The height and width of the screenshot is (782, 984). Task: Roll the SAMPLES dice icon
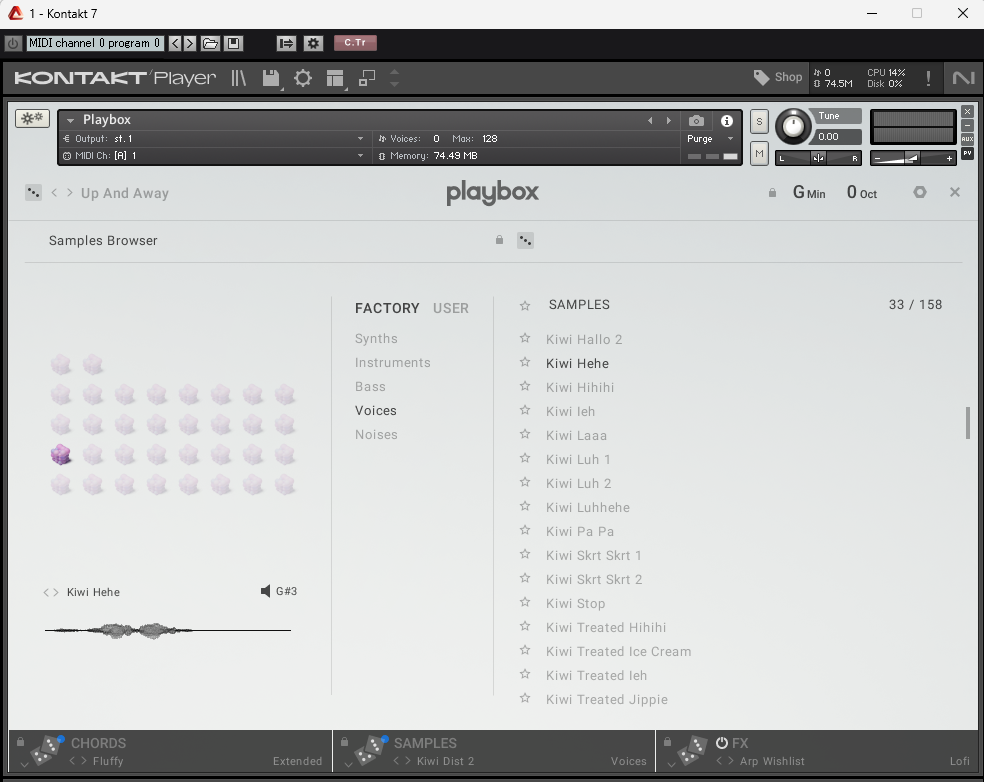point(370,751)
